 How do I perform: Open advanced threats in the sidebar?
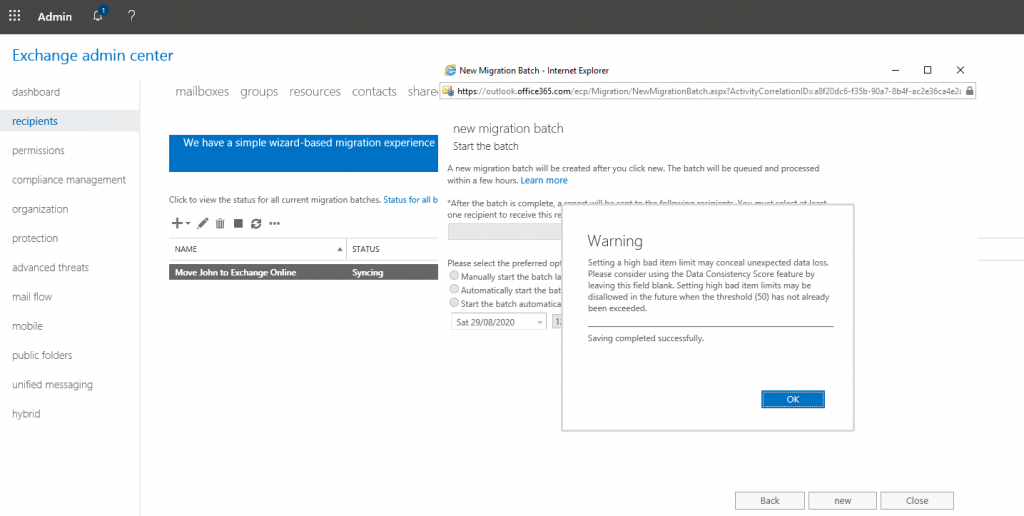[x=50, y=267]
